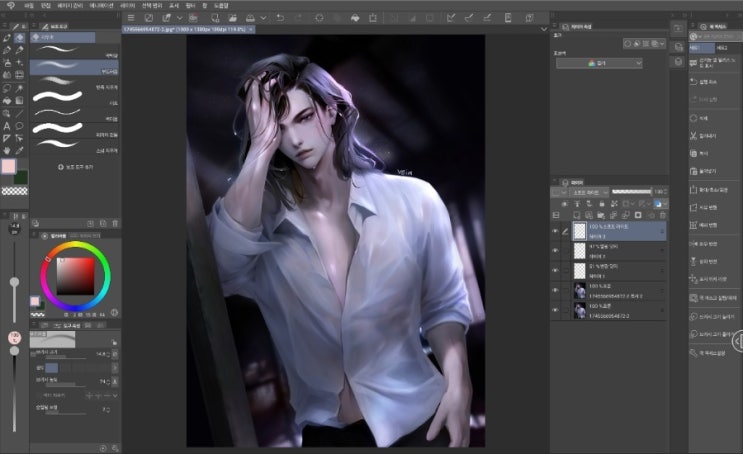743x454 pixels.
Task: Open the layer blending mode dropdown
Action: tap(589, 192)
